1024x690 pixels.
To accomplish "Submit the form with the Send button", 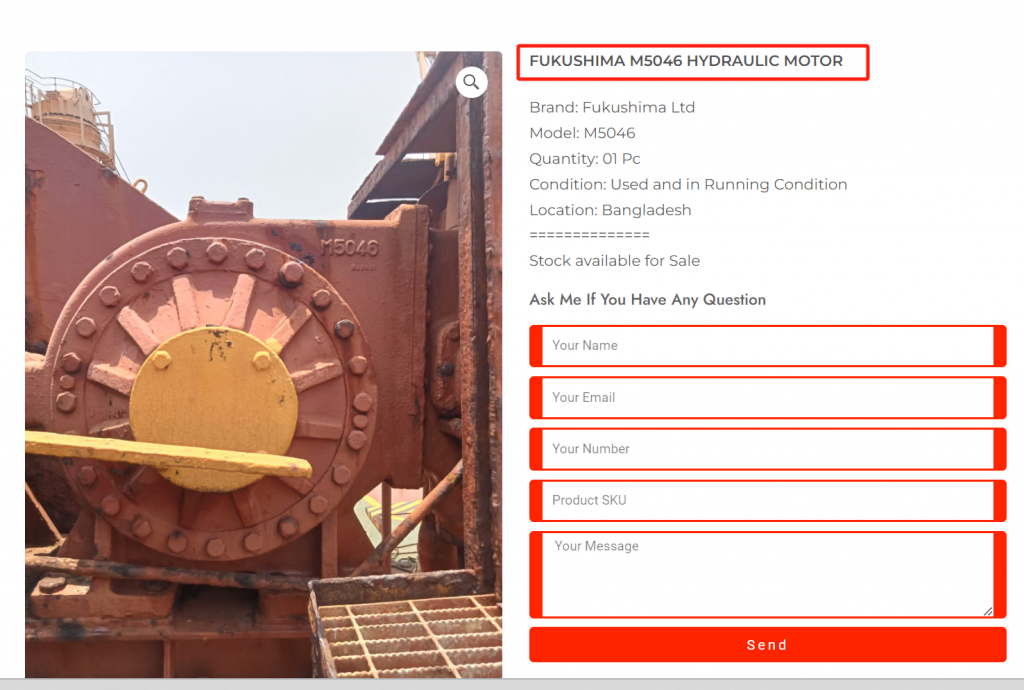I will pyautogui.click(x=767, y=645).
